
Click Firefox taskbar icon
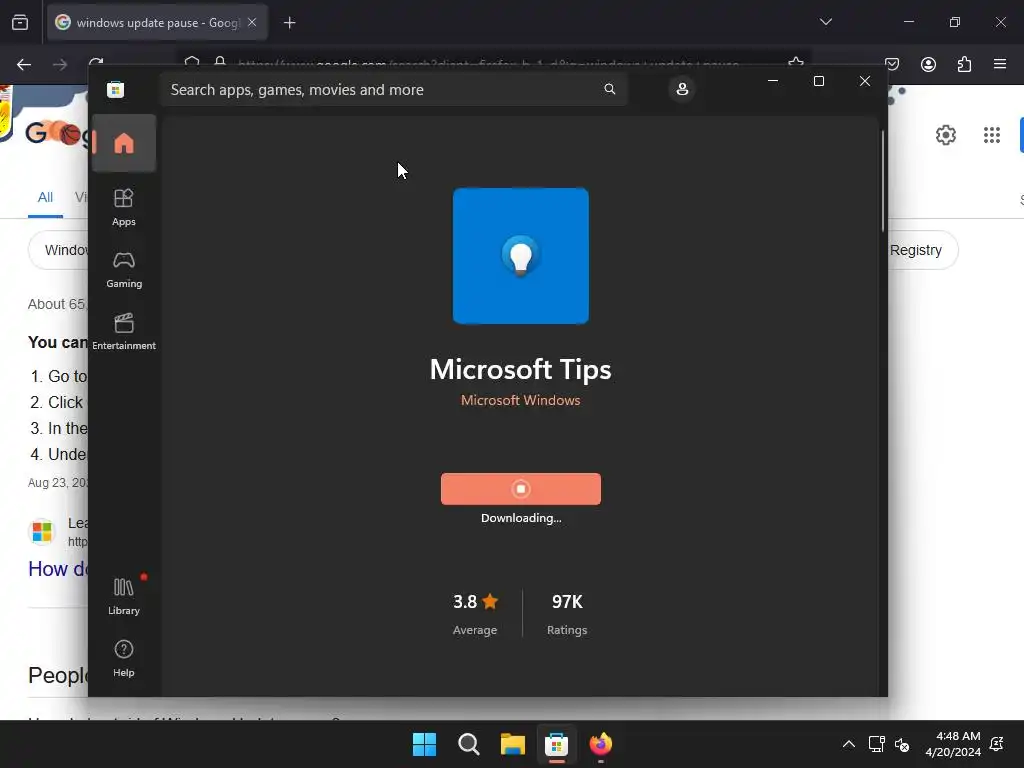coord(601,744)
